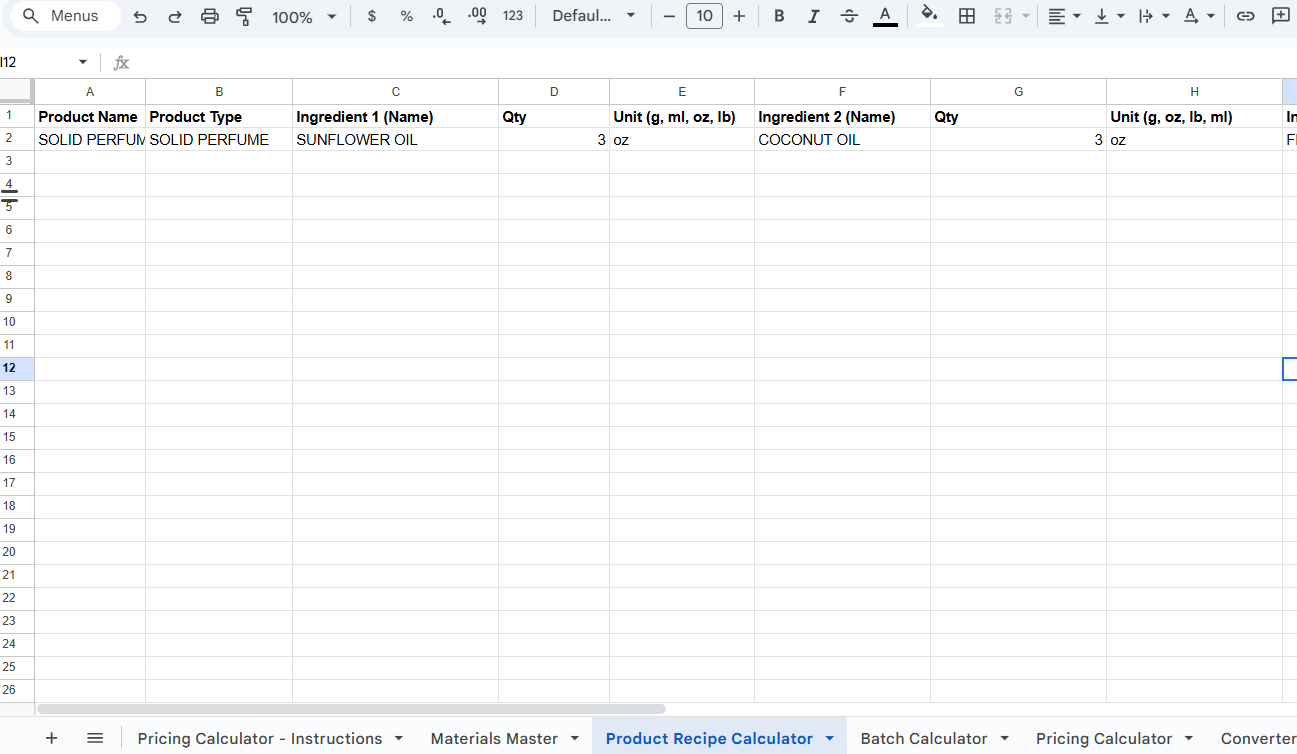
Task: Activate the Paint format roller tool
Action: pyautogui.click(x=244, y=16)
